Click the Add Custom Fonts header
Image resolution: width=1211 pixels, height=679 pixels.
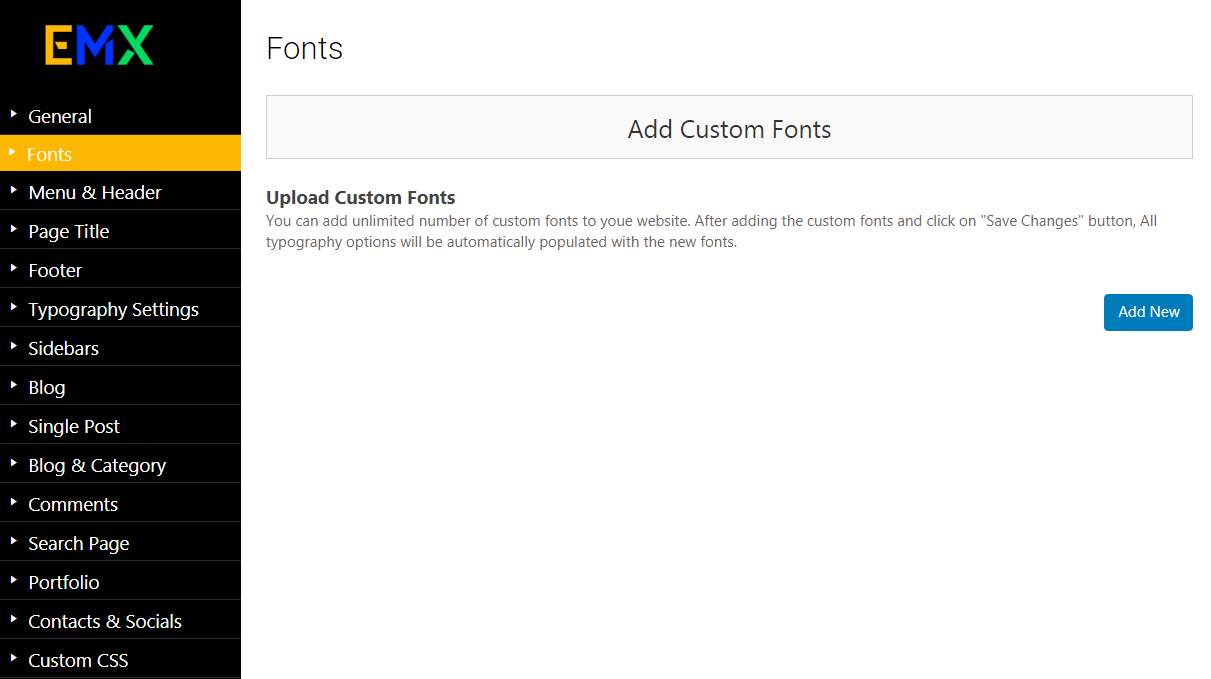pyautogui.click(x=729, y=128)
